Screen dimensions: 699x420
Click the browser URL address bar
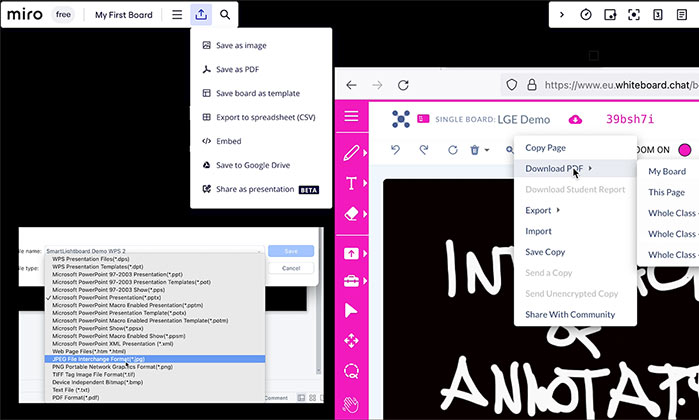tap(615, 85)
